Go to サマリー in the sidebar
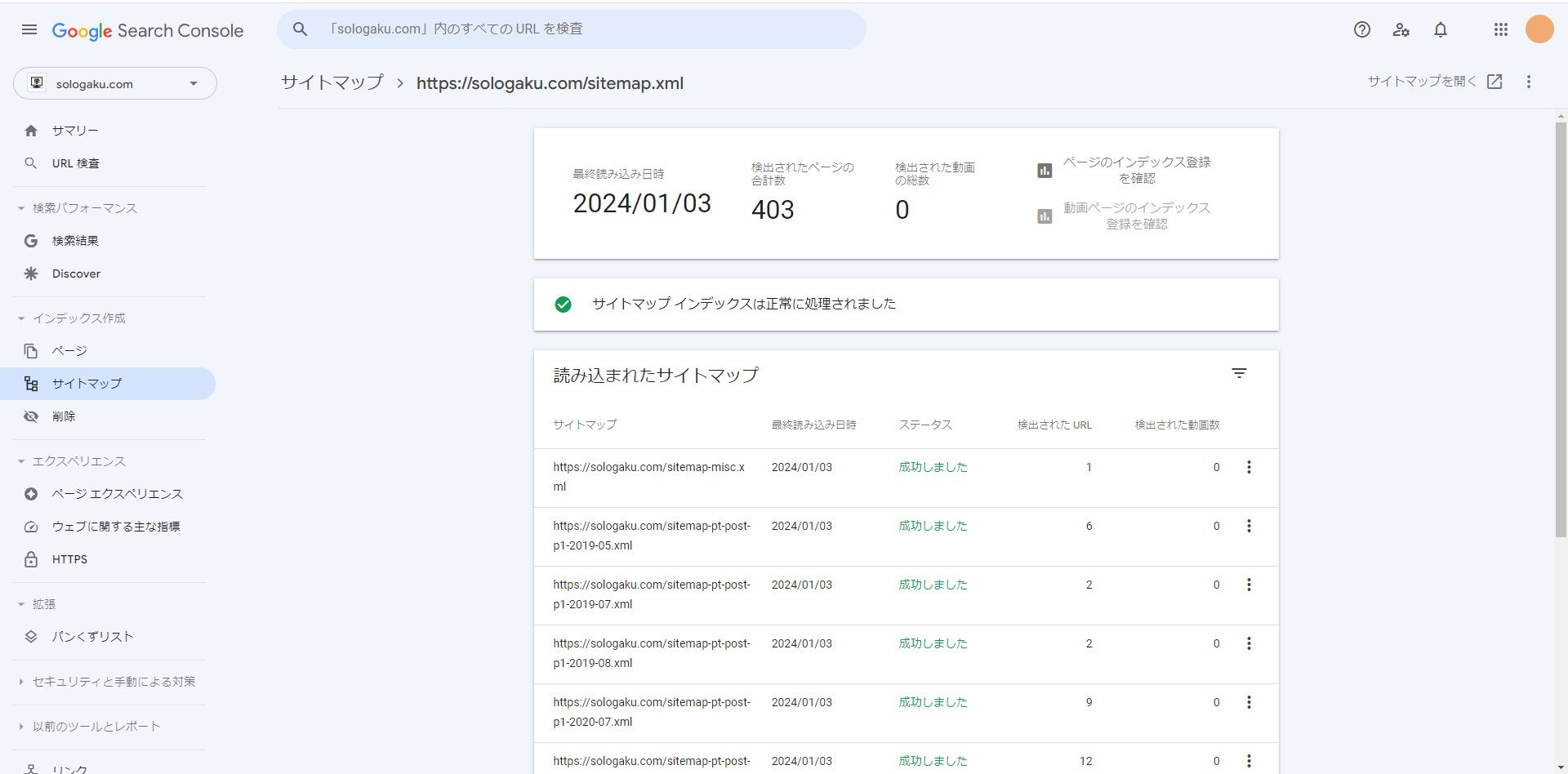 [75, 131]
